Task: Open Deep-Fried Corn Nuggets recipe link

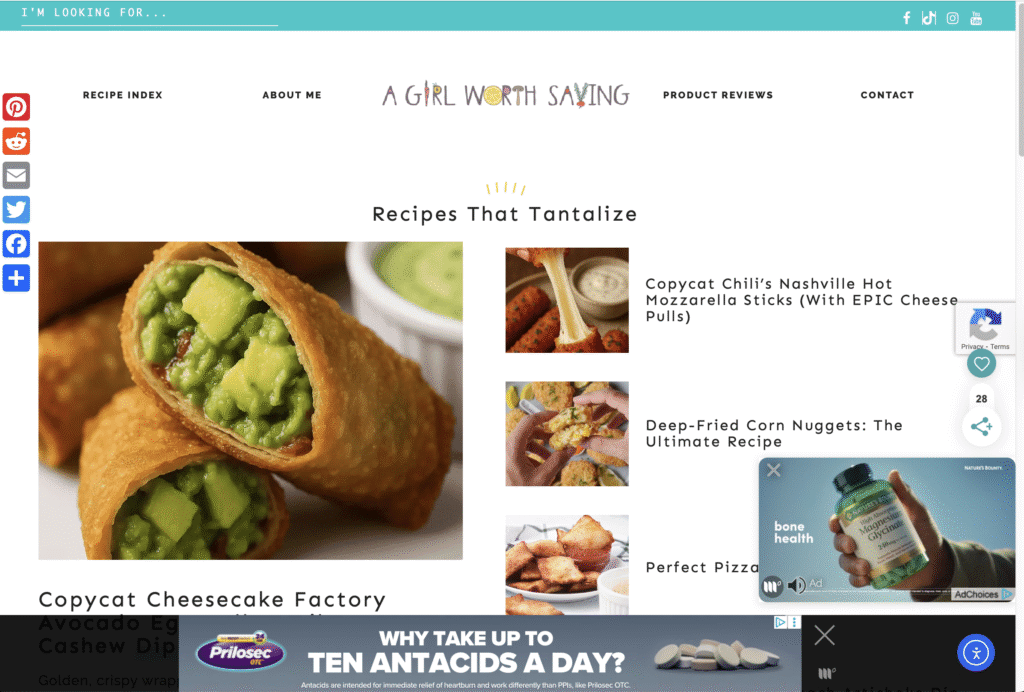Action: (774, 433)
